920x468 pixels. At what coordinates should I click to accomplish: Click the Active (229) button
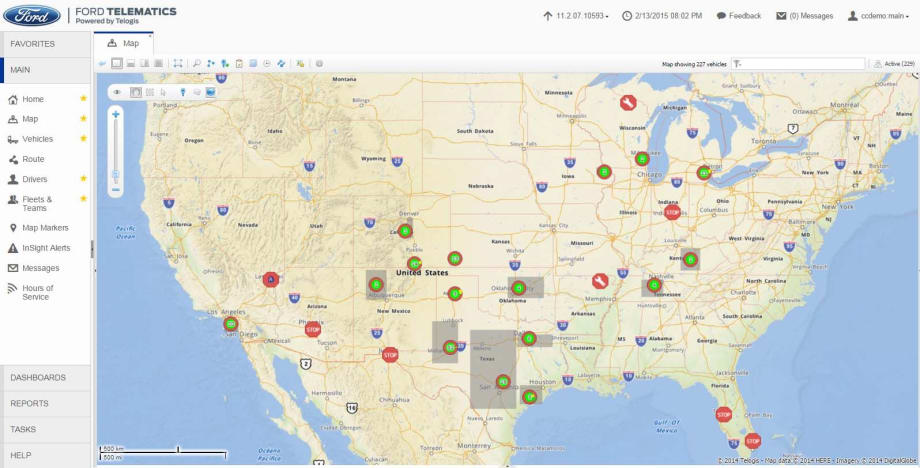pyautogui.click(x=894, y=64)
